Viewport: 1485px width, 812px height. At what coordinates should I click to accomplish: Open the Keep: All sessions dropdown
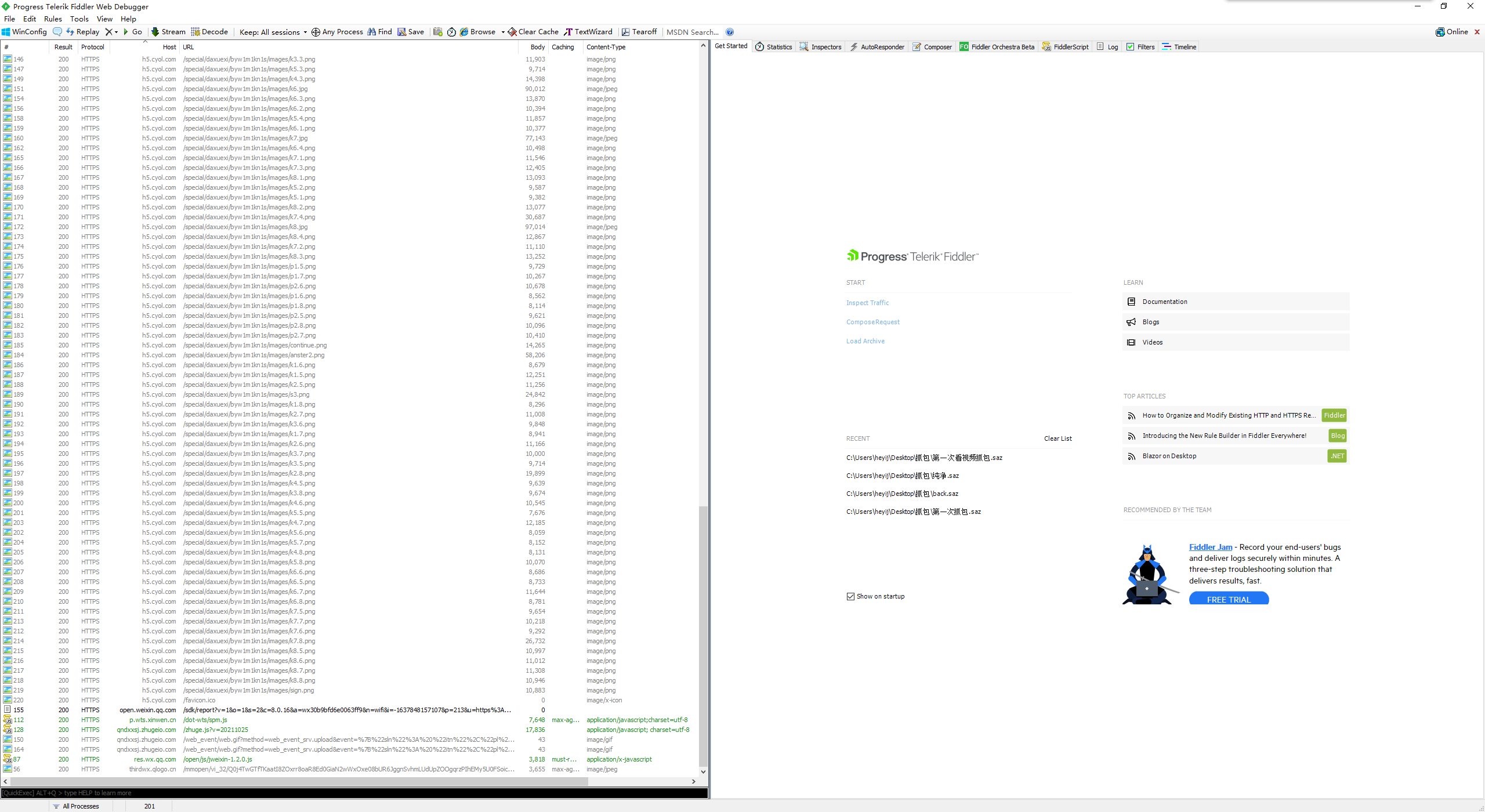[x=273, y=32]
